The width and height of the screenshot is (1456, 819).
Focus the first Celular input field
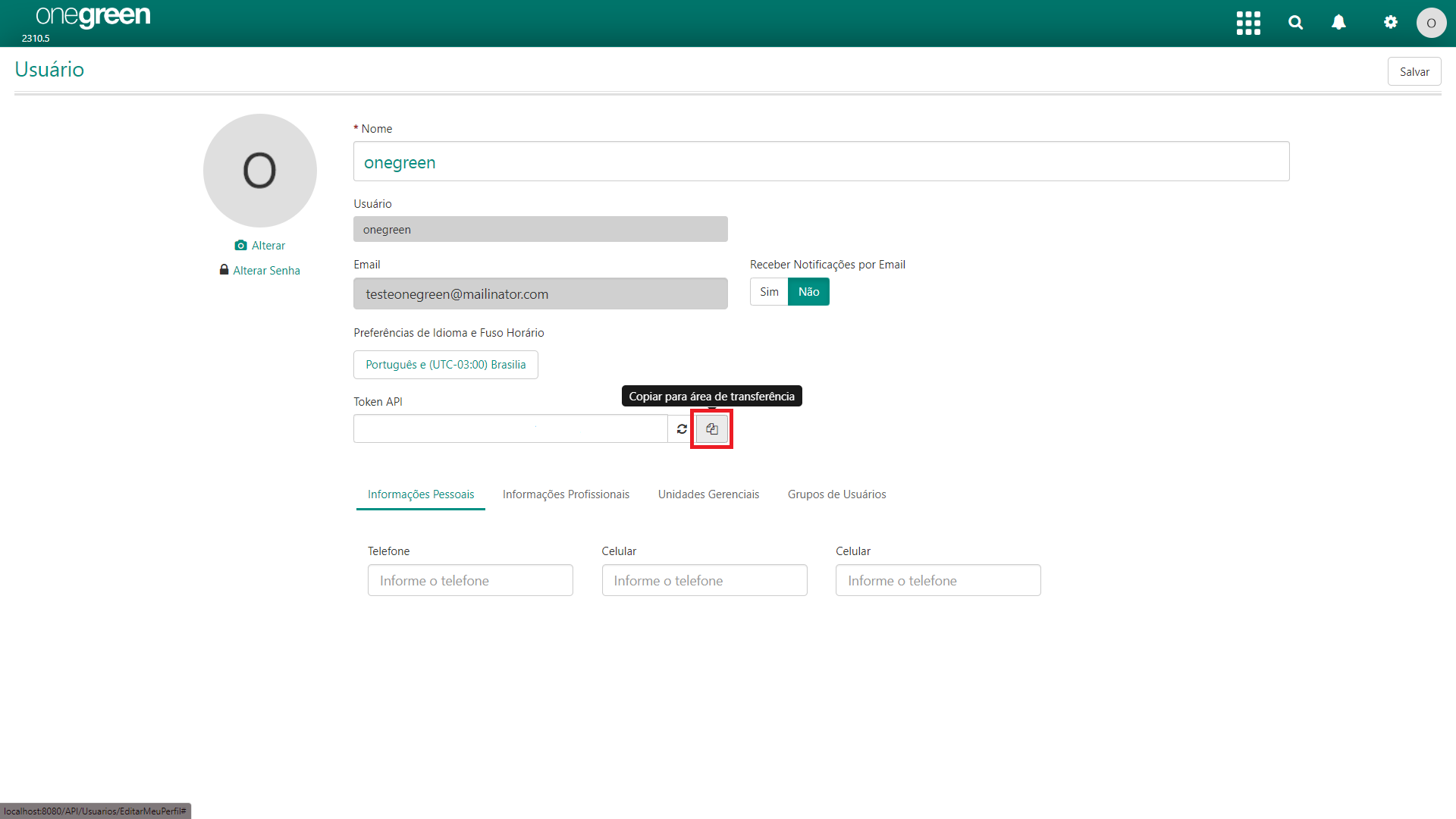[704, 580]
